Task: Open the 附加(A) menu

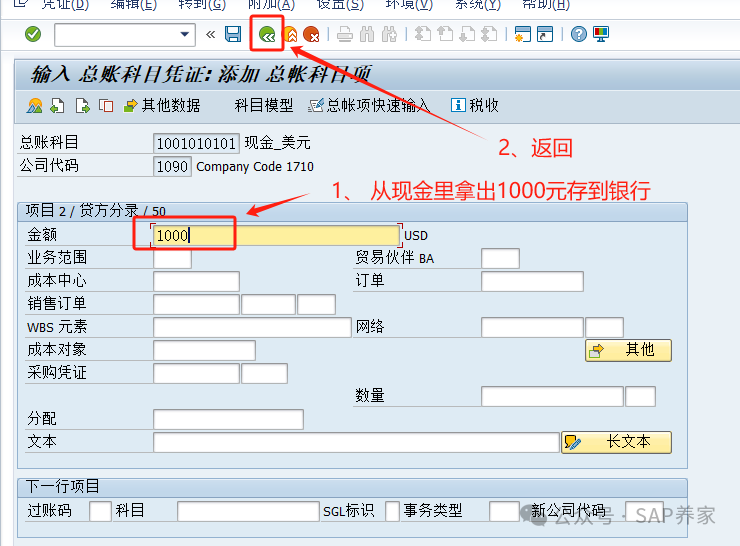Action: [x=271, y=5]
